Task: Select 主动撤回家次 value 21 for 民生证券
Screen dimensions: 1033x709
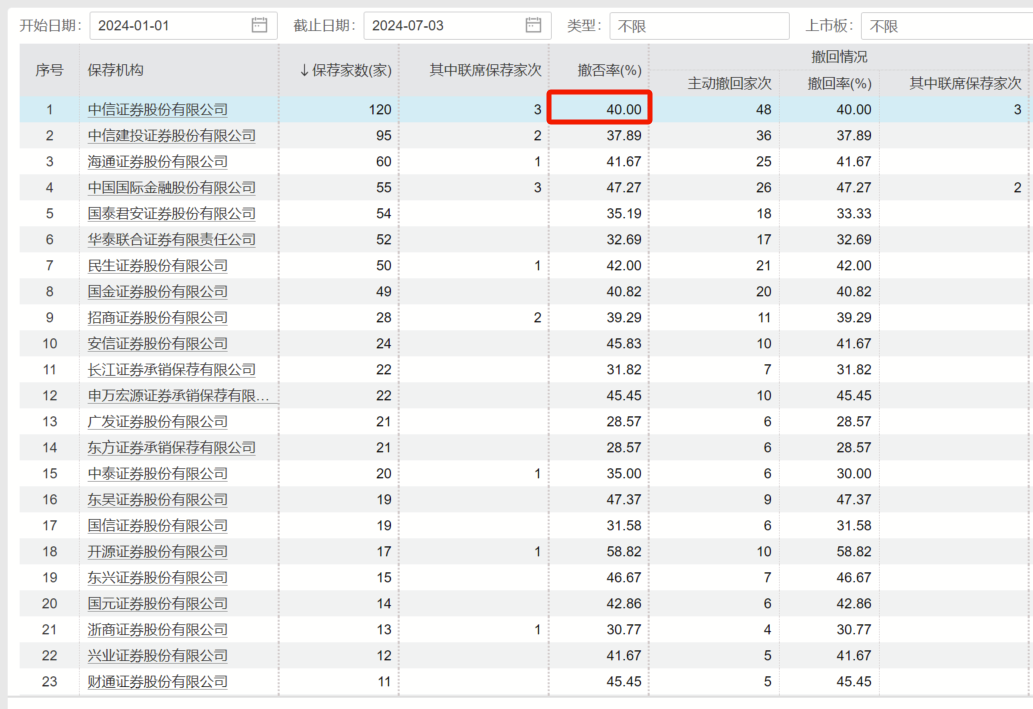Action: coord(764,266)
